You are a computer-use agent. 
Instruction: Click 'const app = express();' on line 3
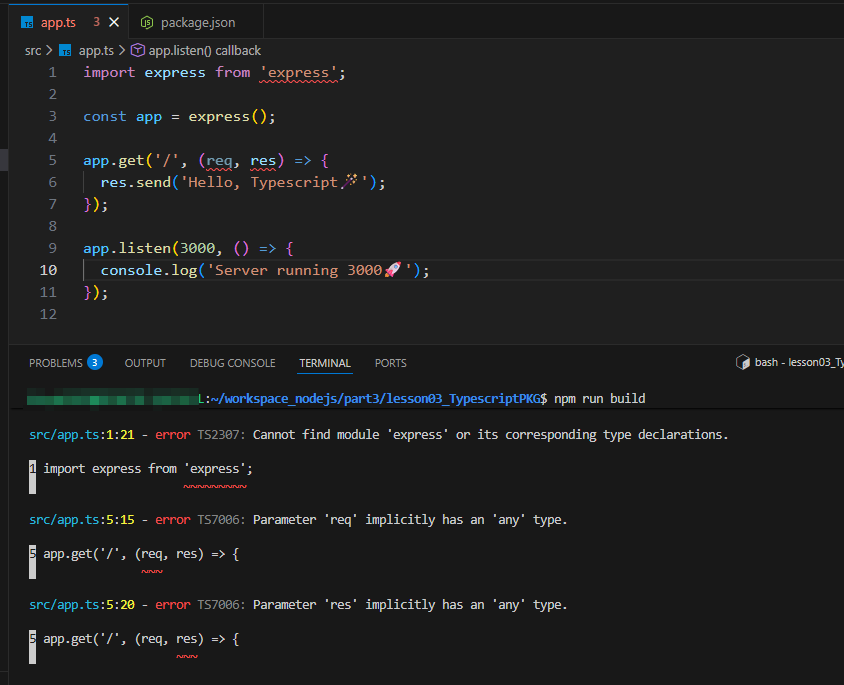tap(179, 117)
